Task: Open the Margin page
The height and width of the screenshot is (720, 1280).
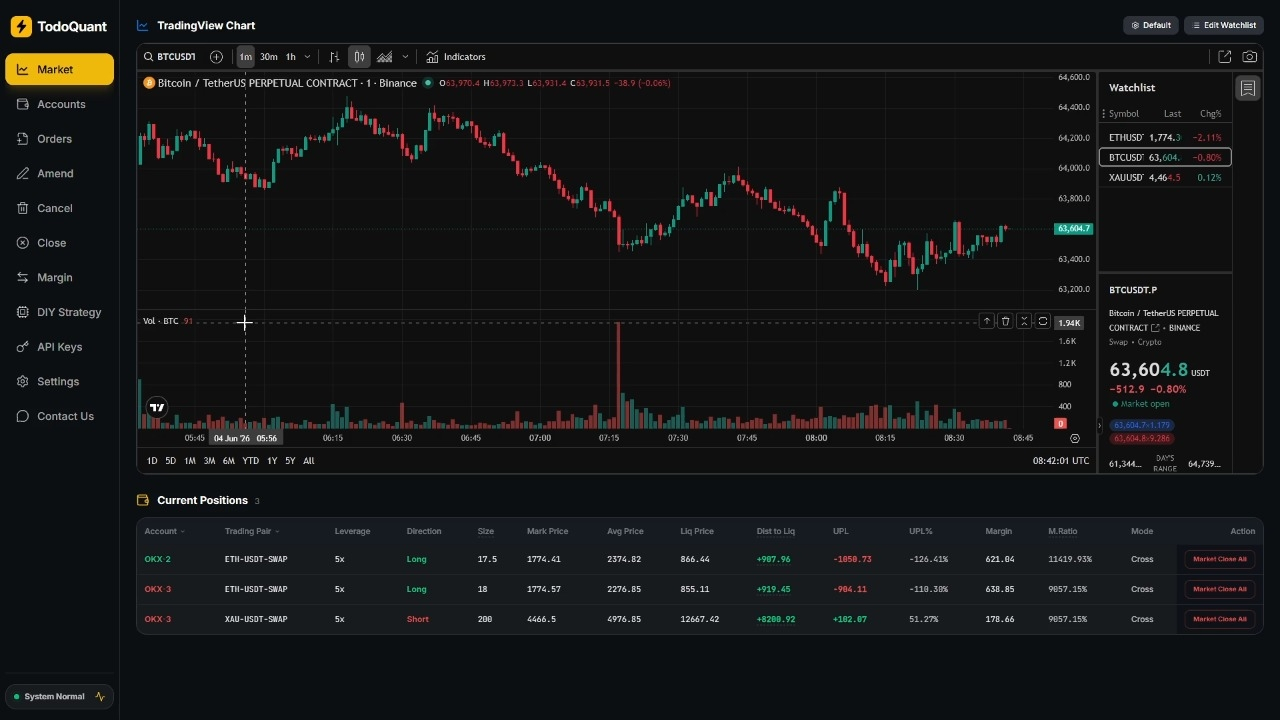Action: pyautogui.click(x=59, y=277)
